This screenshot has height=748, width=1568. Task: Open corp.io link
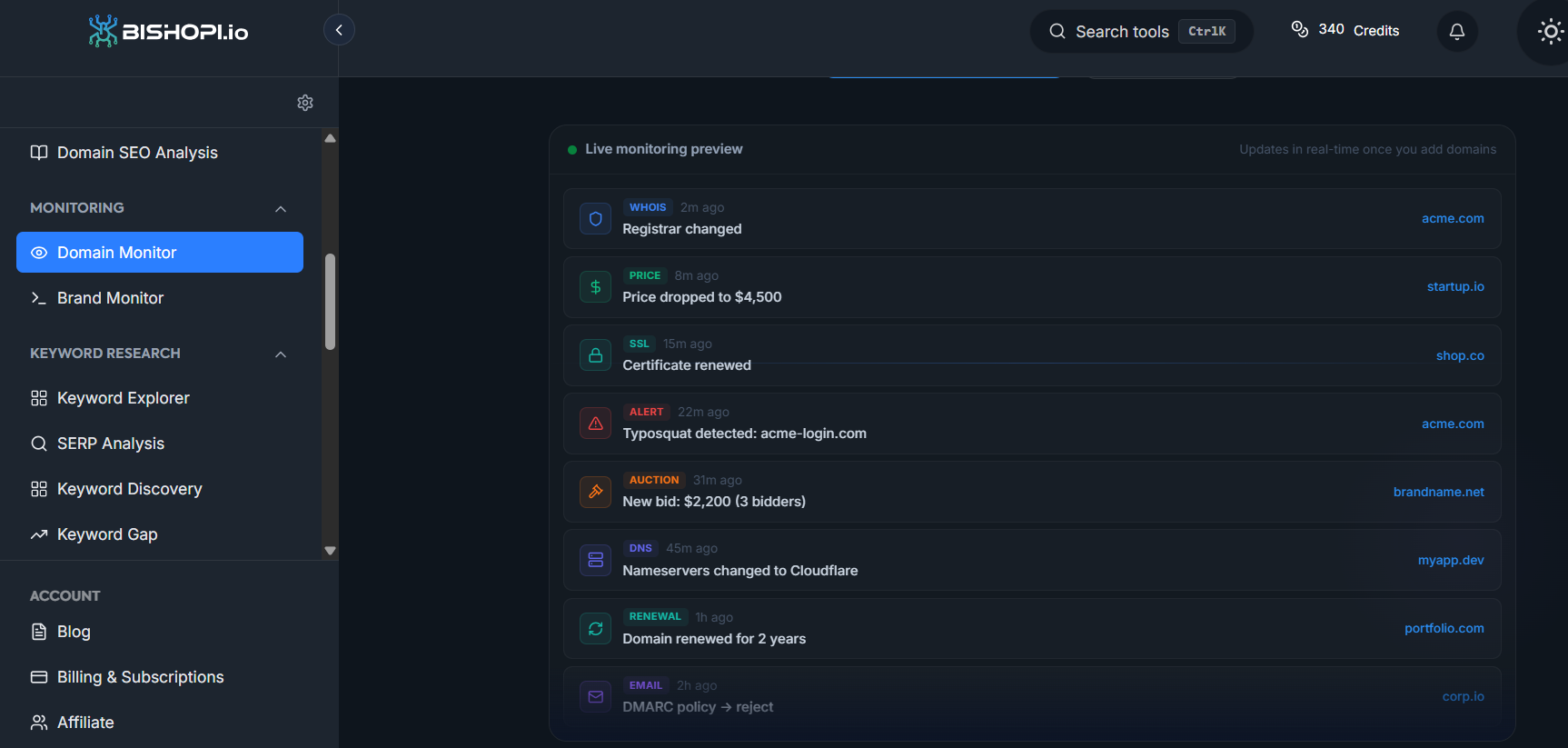[1464, 696]
